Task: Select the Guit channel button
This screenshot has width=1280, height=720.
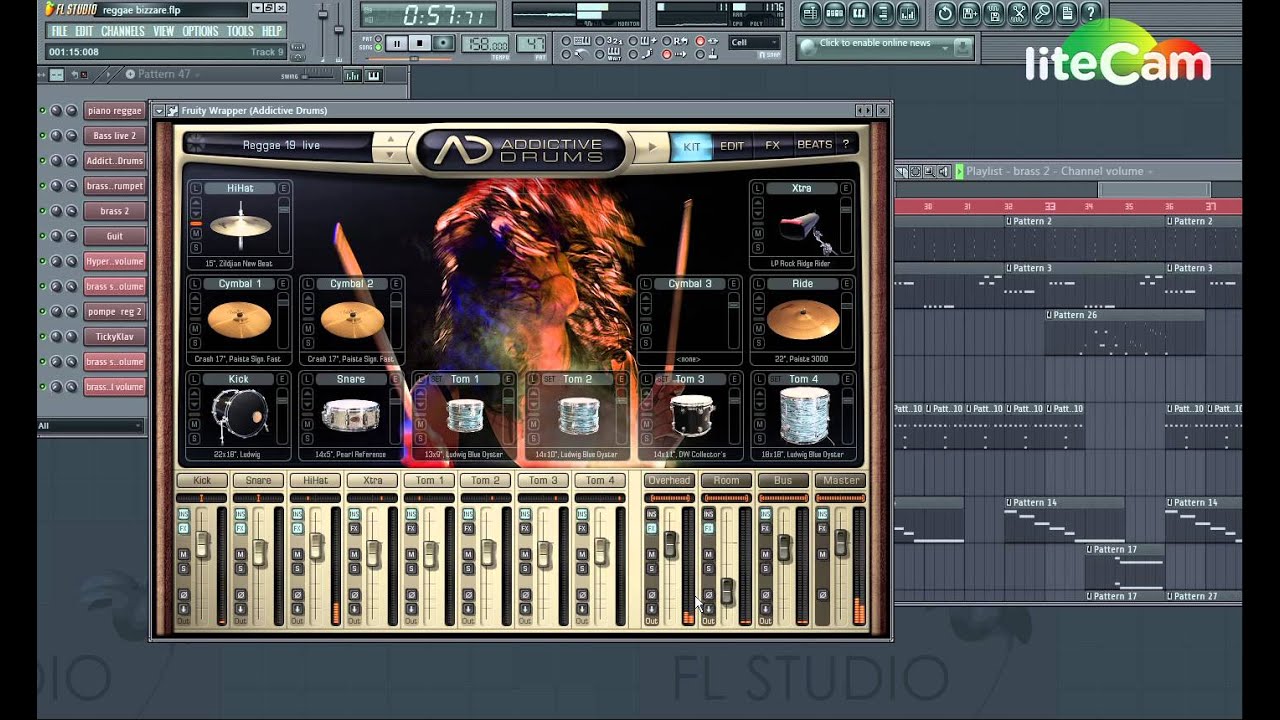Action: pyautogui.click(x=115, y=236)
